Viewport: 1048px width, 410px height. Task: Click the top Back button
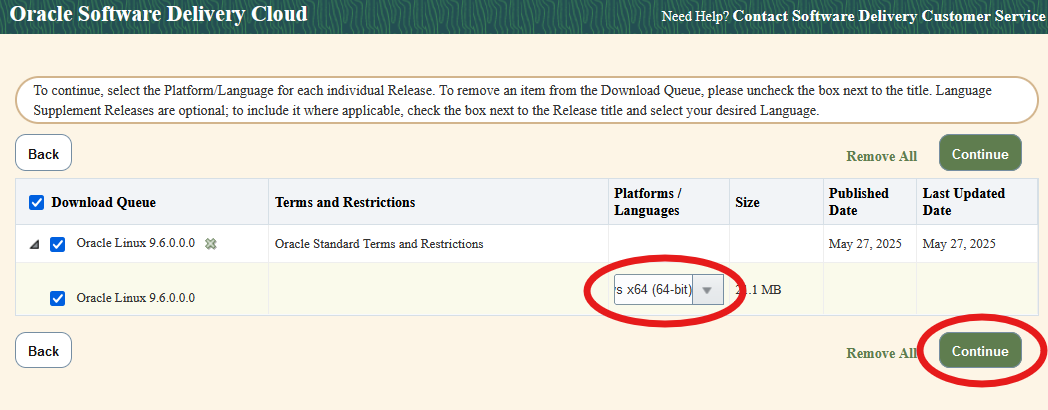43,153
